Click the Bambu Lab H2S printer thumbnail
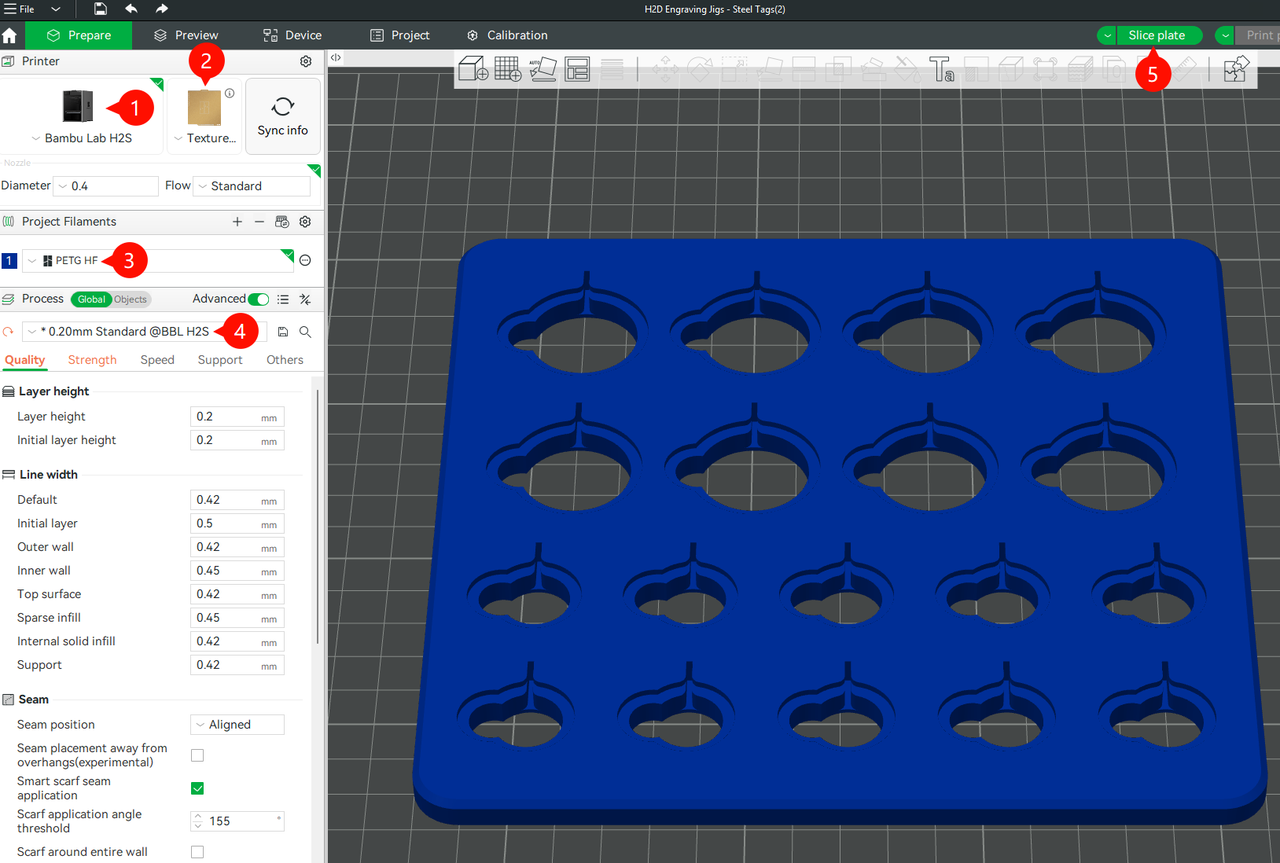1280x863 pixels. click(x=77, y=104)
